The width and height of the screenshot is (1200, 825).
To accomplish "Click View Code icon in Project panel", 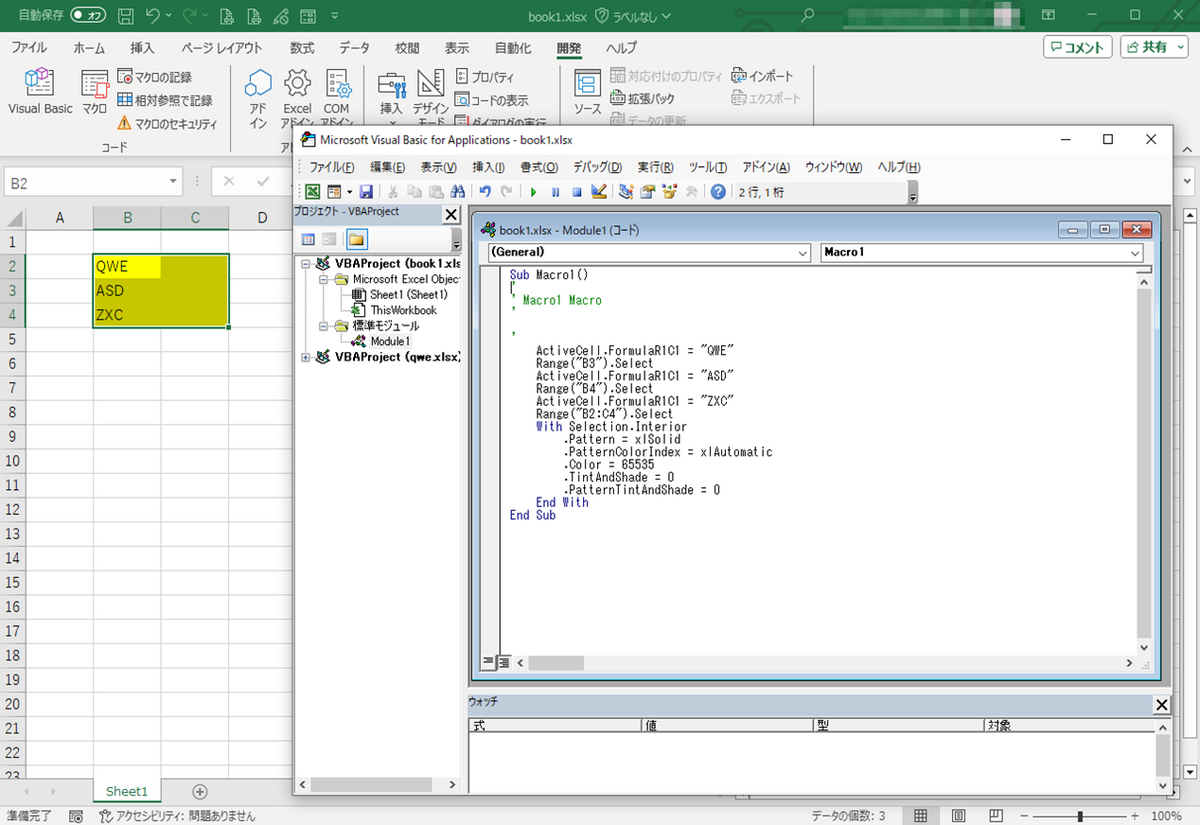I will point(308,240).
